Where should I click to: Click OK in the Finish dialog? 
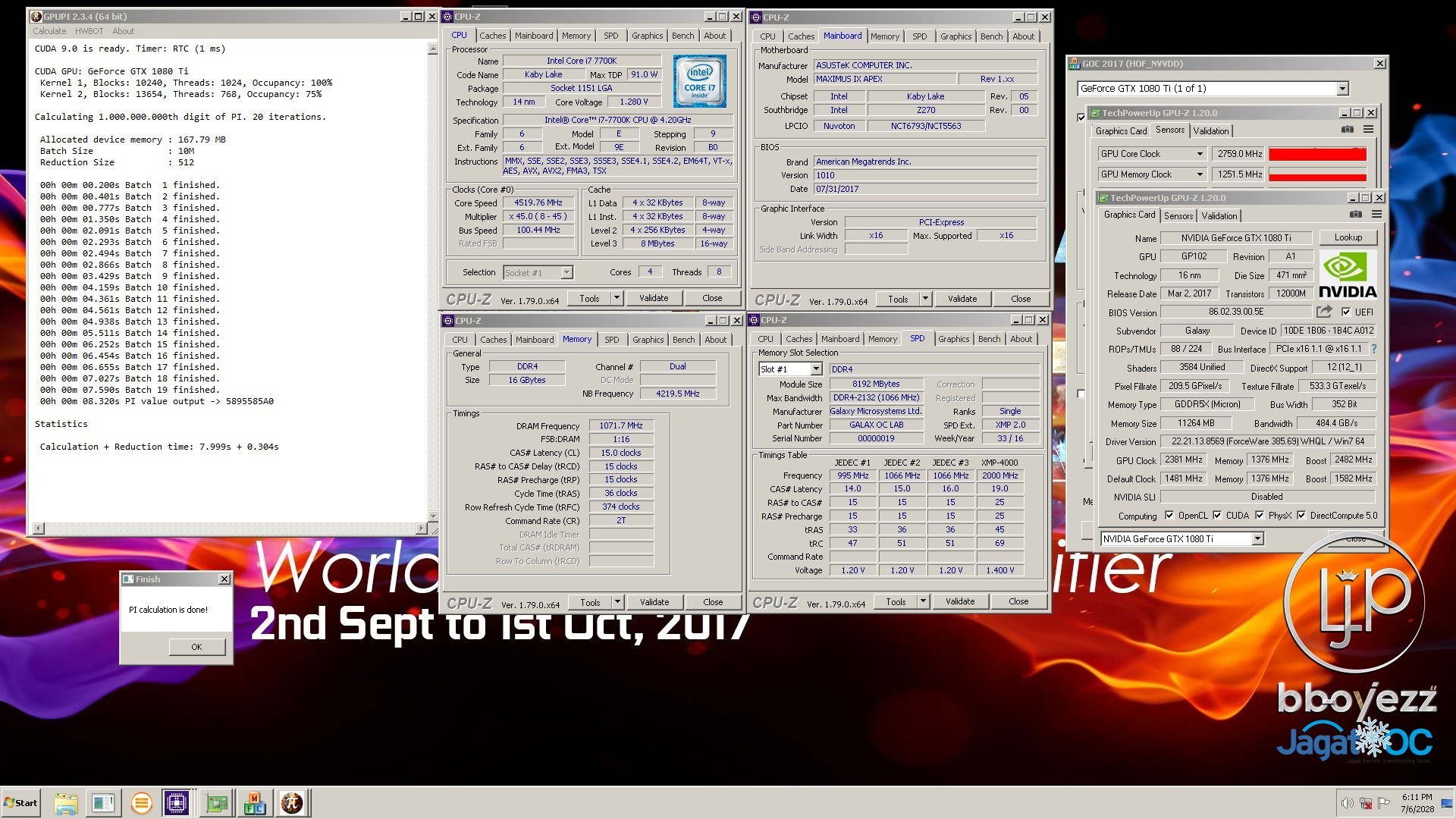(196, 647)
